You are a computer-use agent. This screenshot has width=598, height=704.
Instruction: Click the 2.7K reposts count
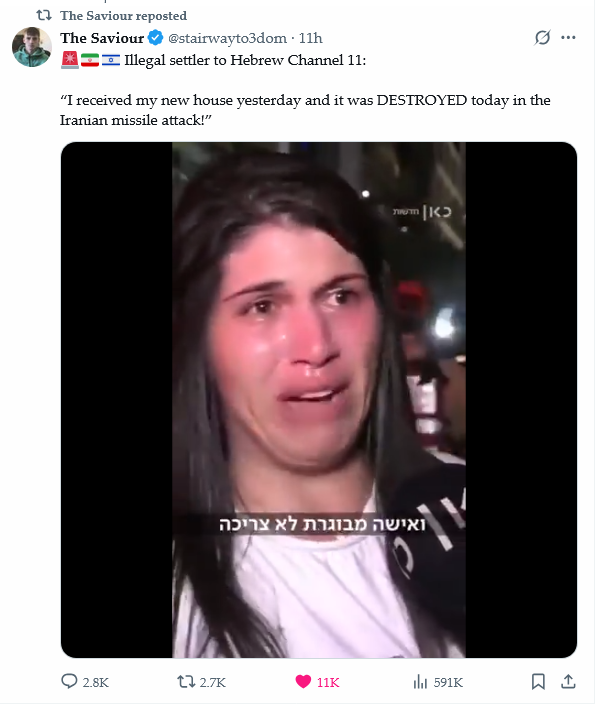pyautogui.click(x=212, y=682)
